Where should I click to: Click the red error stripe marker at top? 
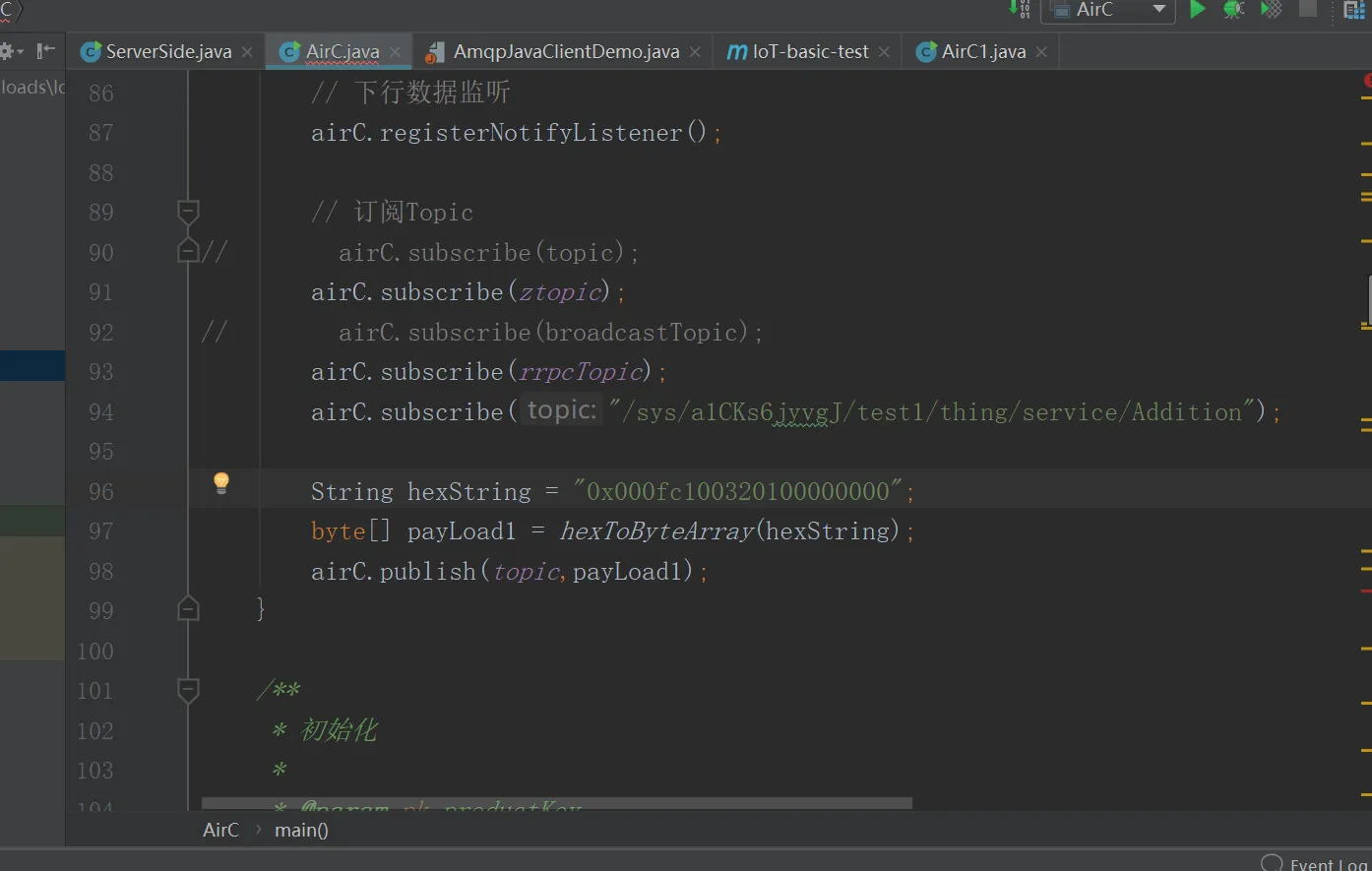tap(1368, 80)
